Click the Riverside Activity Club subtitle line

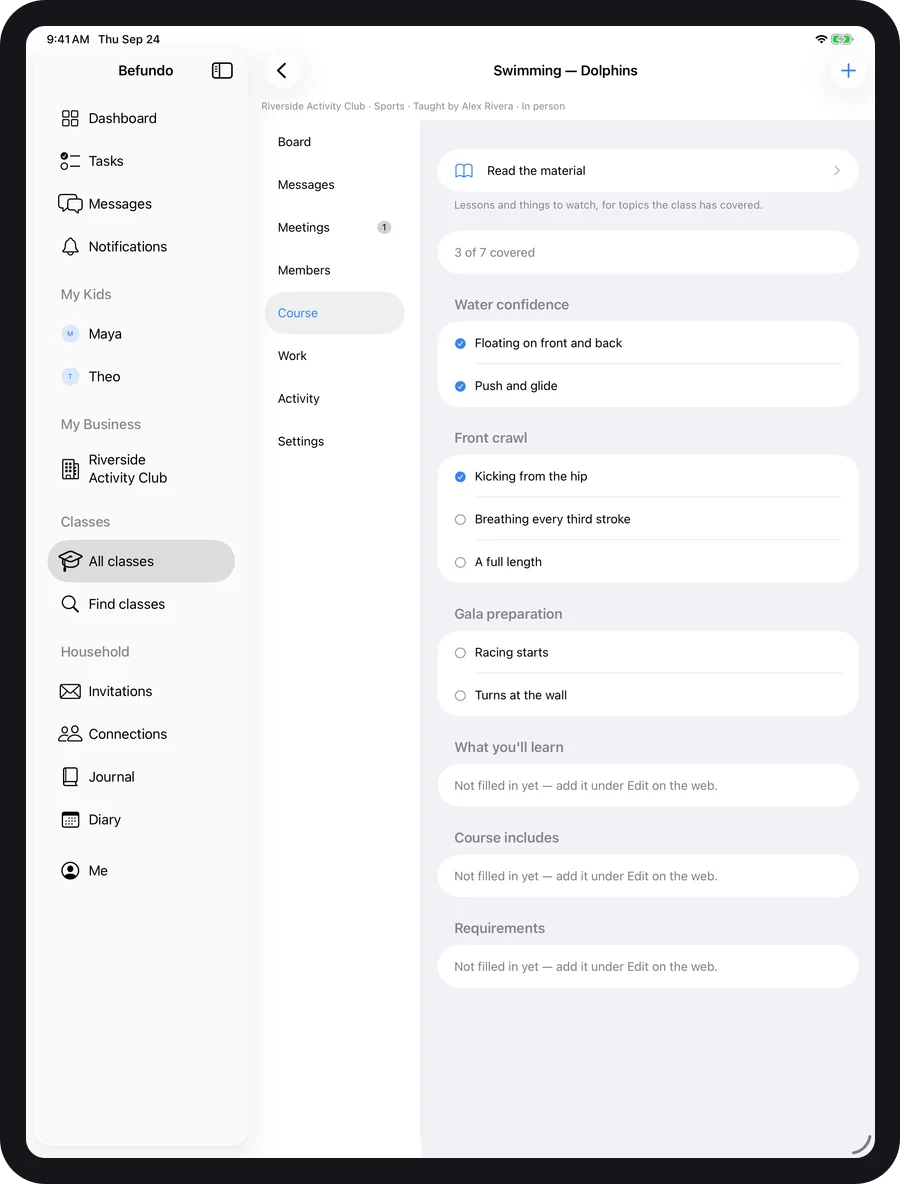tap(413, 106)
